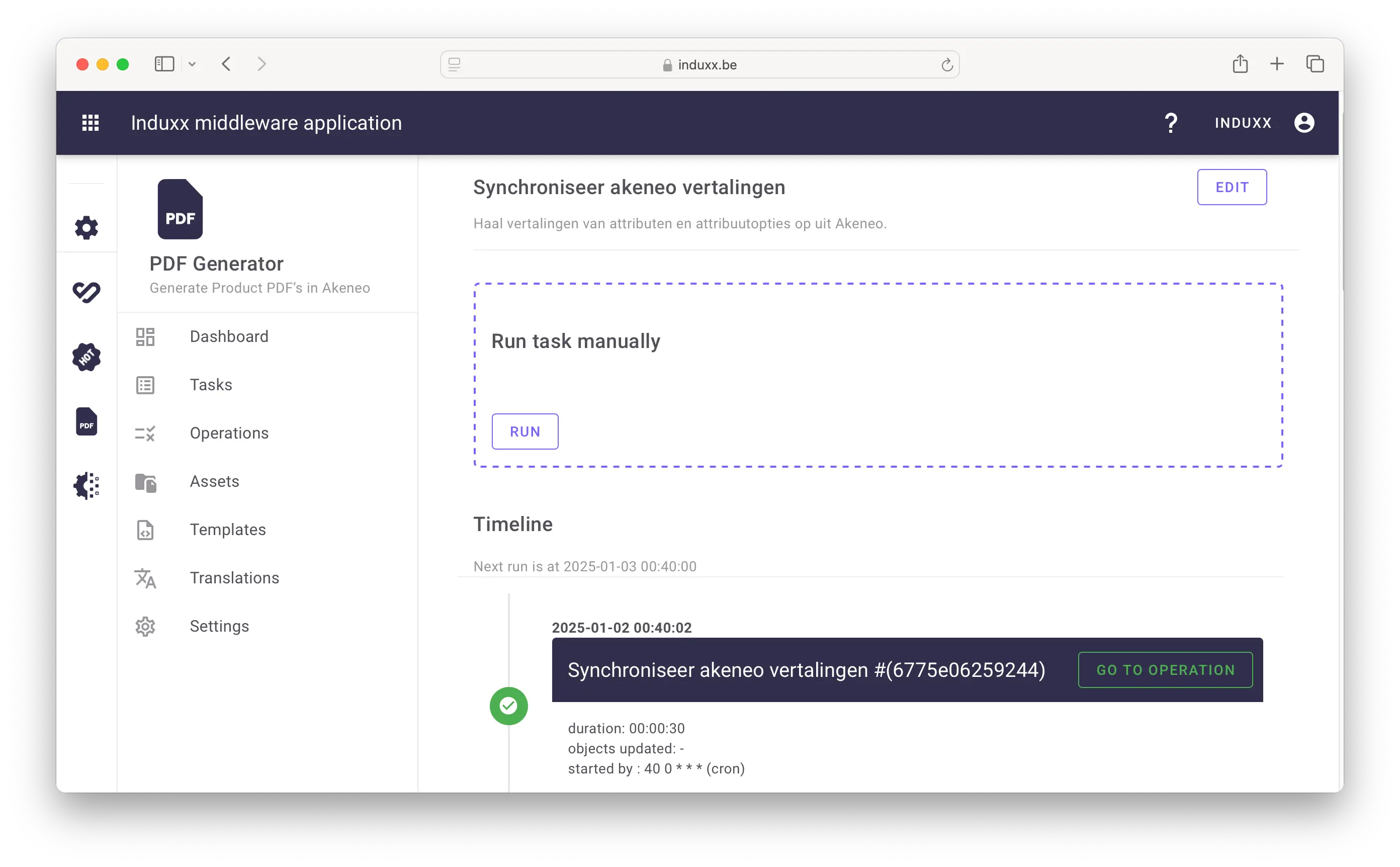
Task: Select the small PDF app icon in rail
Action: click(86, 422)
